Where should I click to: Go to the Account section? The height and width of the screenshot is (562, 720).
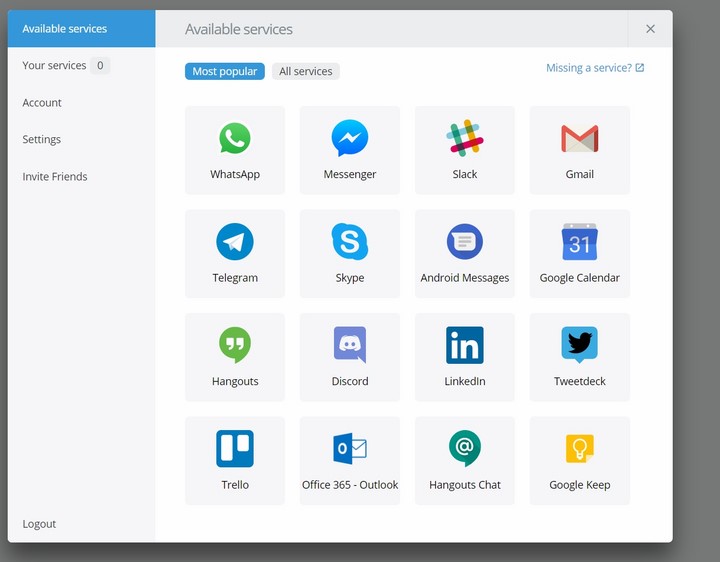click(x=42, y=103)
